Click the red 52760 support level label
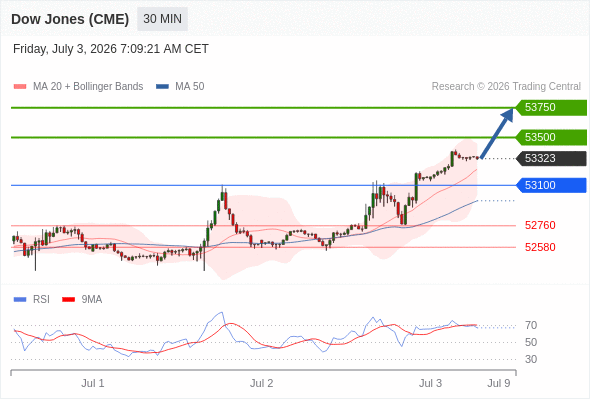Viewport: 590px width, 400px height. (540, 225)
